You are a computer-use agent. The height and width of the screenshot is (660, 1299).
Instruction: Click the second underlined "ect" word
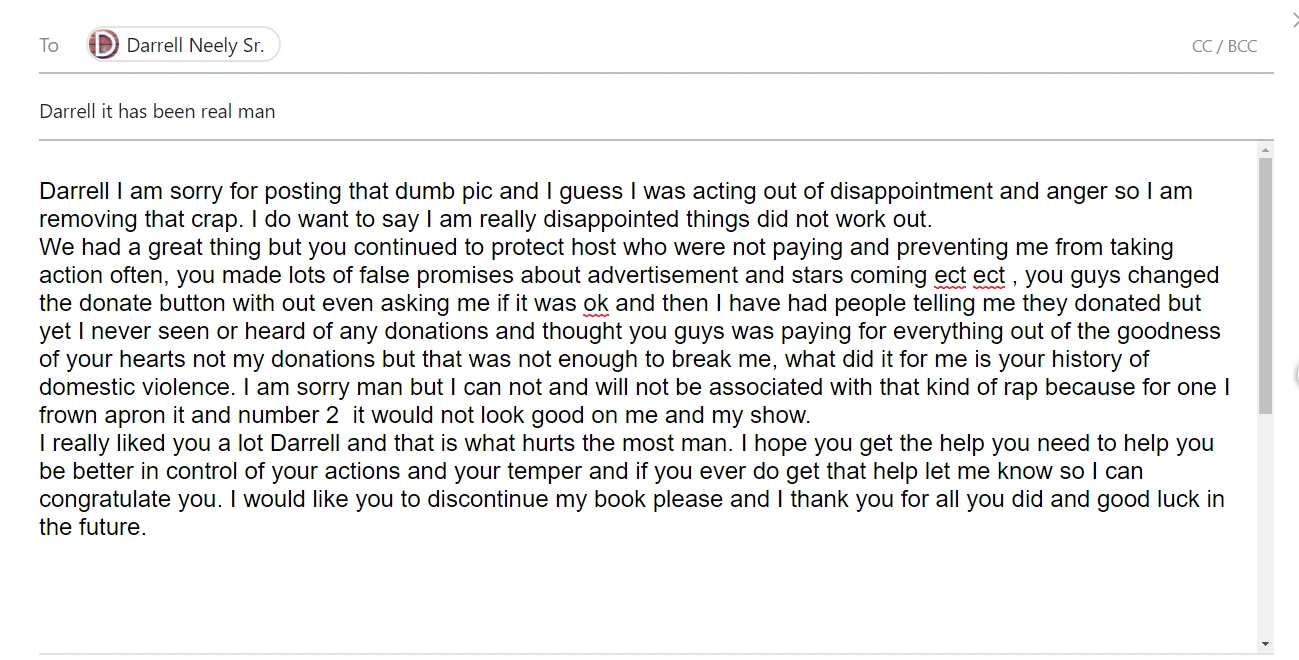(989, 275)
